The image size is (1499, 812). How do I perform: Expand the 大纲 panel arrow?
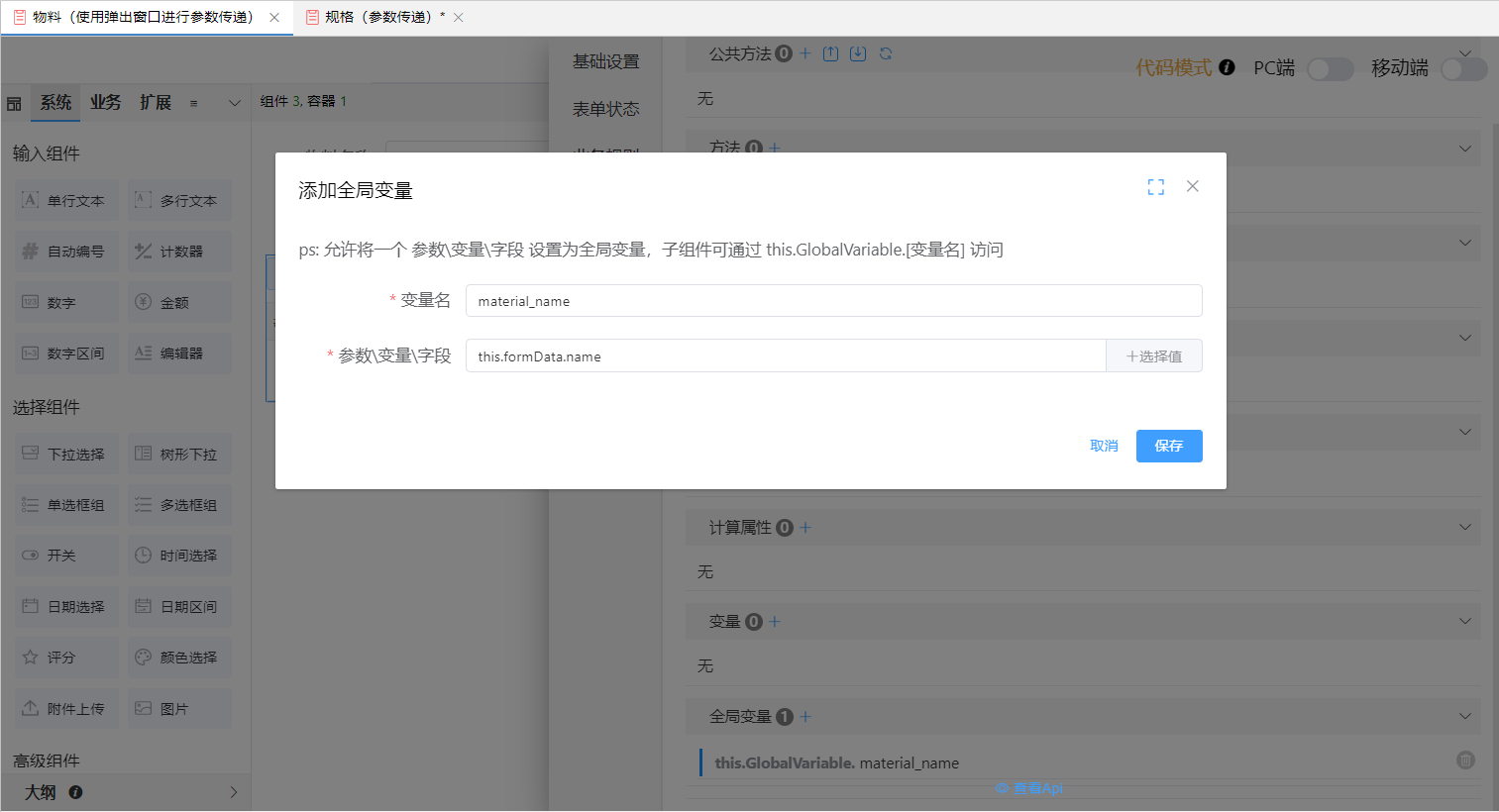(234, 792)
